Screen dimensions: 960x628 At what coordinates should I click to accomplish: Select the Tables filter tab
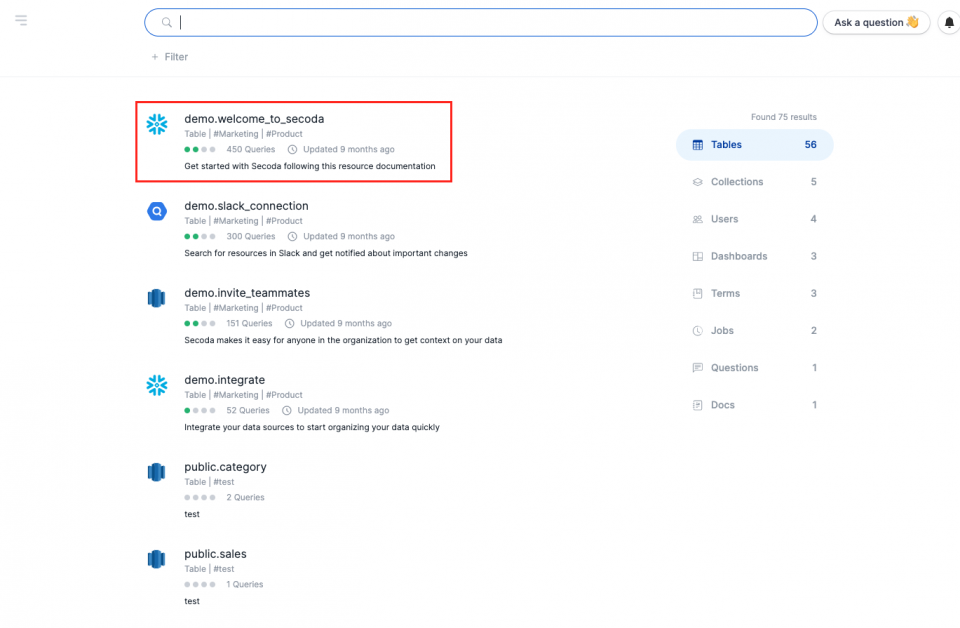pos(754,145)
